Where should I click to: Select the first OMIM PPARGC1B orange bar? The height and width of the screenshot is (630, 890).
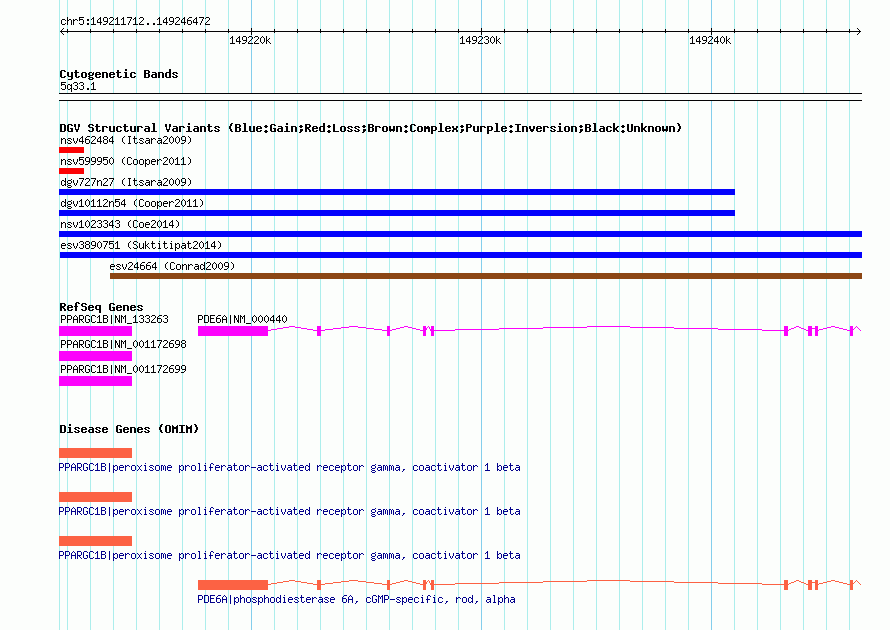point(95,453)
